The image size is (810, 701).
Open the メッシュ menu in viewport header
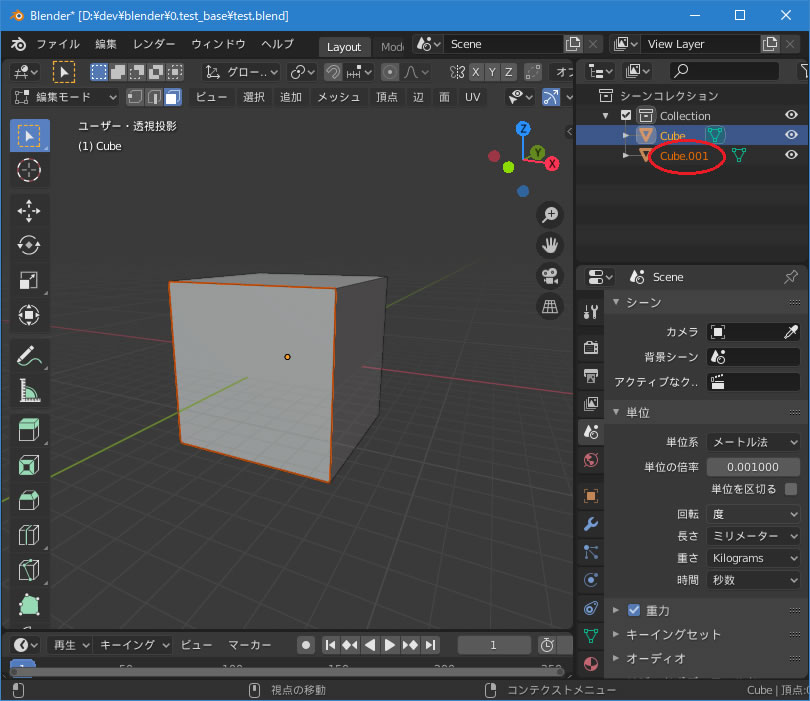point(338,97)
